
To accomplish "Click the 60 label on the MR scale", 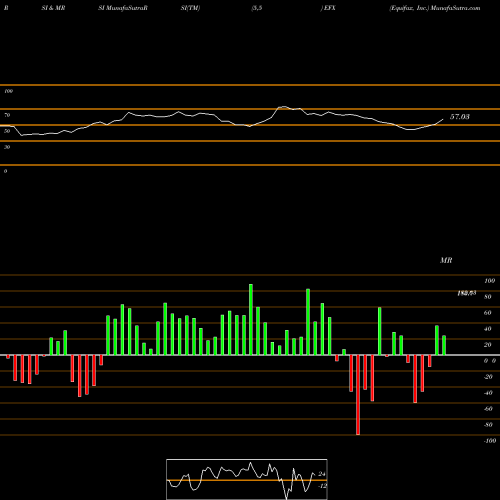I will [488, 313].
